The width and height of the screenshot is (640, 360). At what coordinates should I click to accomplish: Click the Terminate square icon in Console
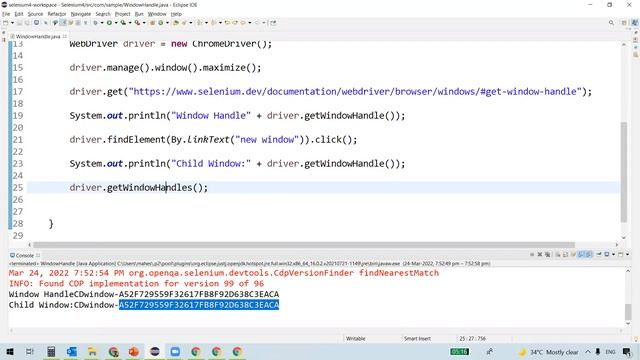(532, 254)
